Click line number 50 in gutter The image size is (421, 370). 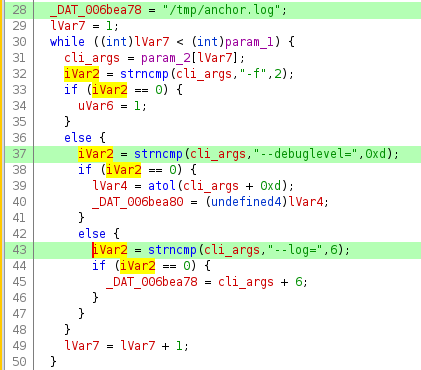[19, 362]
